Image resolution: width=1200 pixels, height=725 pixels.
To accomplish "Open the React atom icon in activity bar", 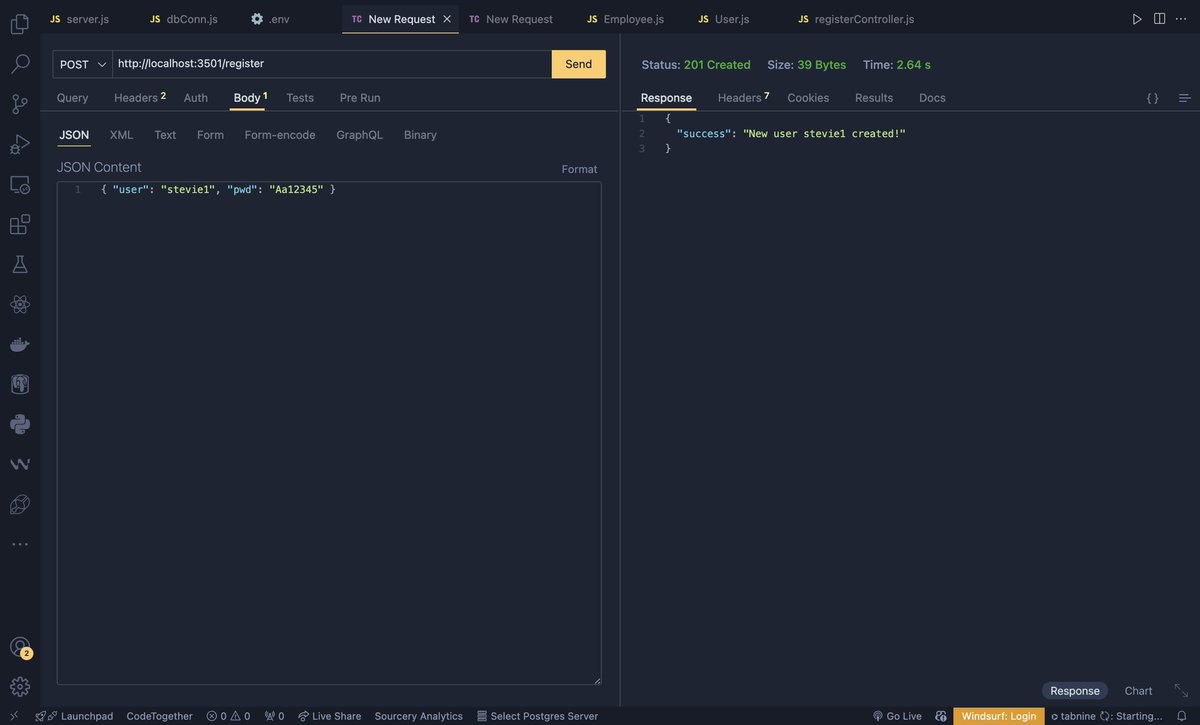I will coord(19,304).
